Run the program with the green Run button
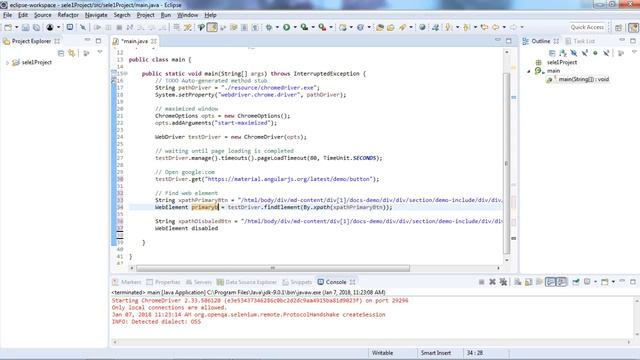 coord(287,27)
